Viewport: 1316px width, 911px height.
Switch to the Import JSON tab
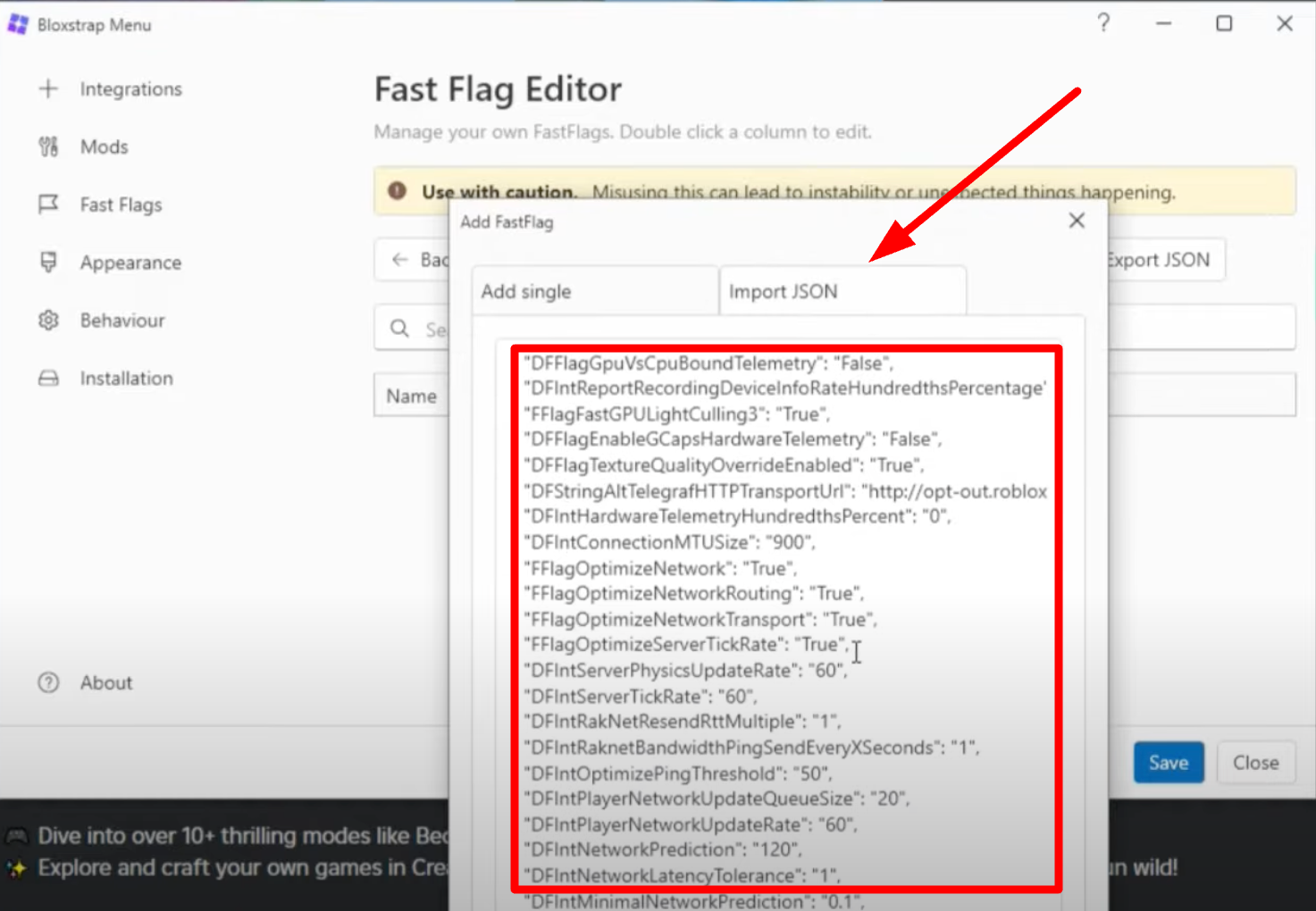click(842, 291)
